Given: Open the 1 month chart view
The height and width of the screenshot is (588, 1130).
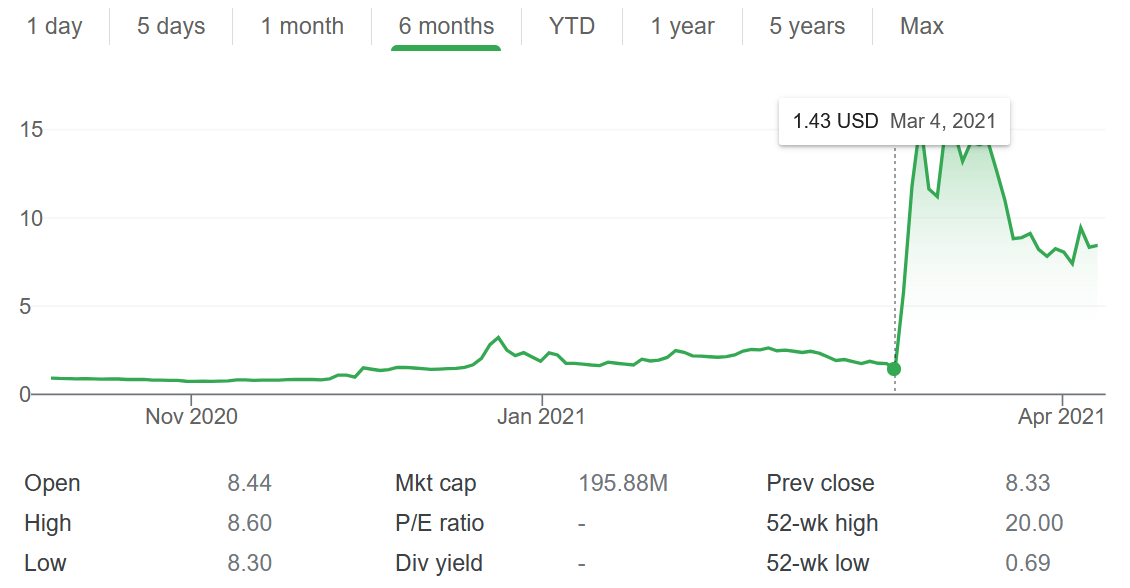Looking at the screenshot, I should [302, 26].
